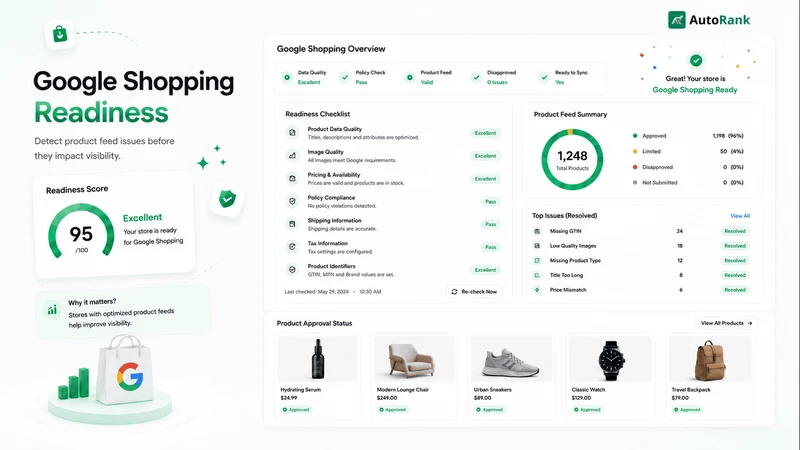Image resolution: width=800 pixels, height=450 pixels.
Task: Click Approved status under Classic Watch
Action: pyautogui.click(x=587, y=410)
